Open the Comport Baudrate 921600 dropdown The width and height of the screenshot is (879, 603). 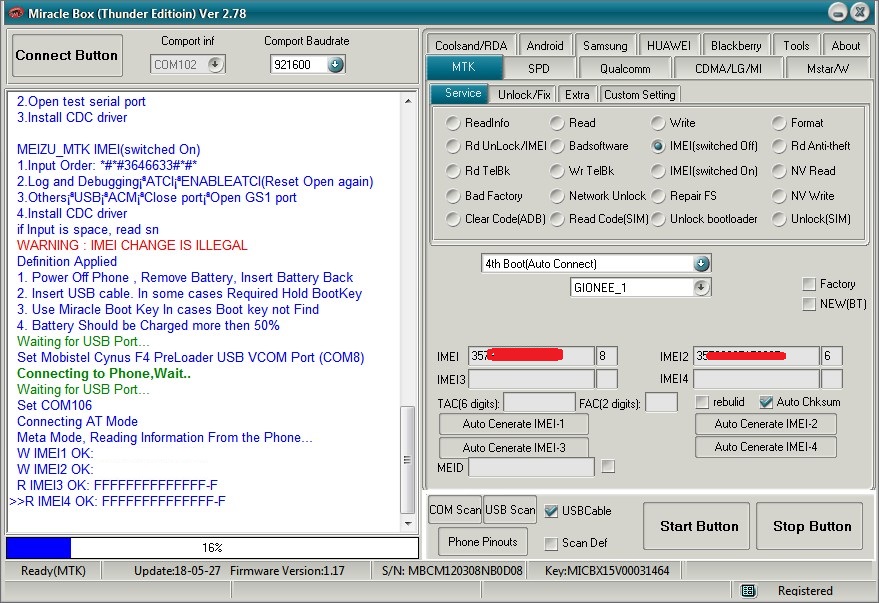coord(335,64)
